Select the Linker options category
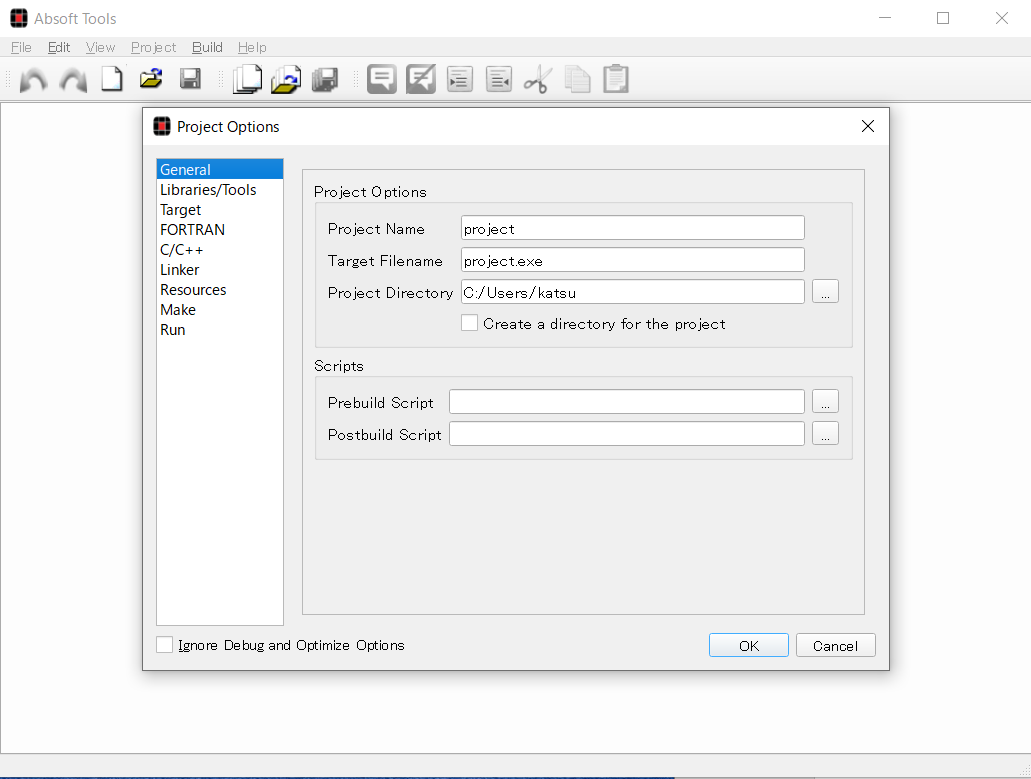Image resolution: width=1031 pixels, height=779 pixels. (220, 270)
